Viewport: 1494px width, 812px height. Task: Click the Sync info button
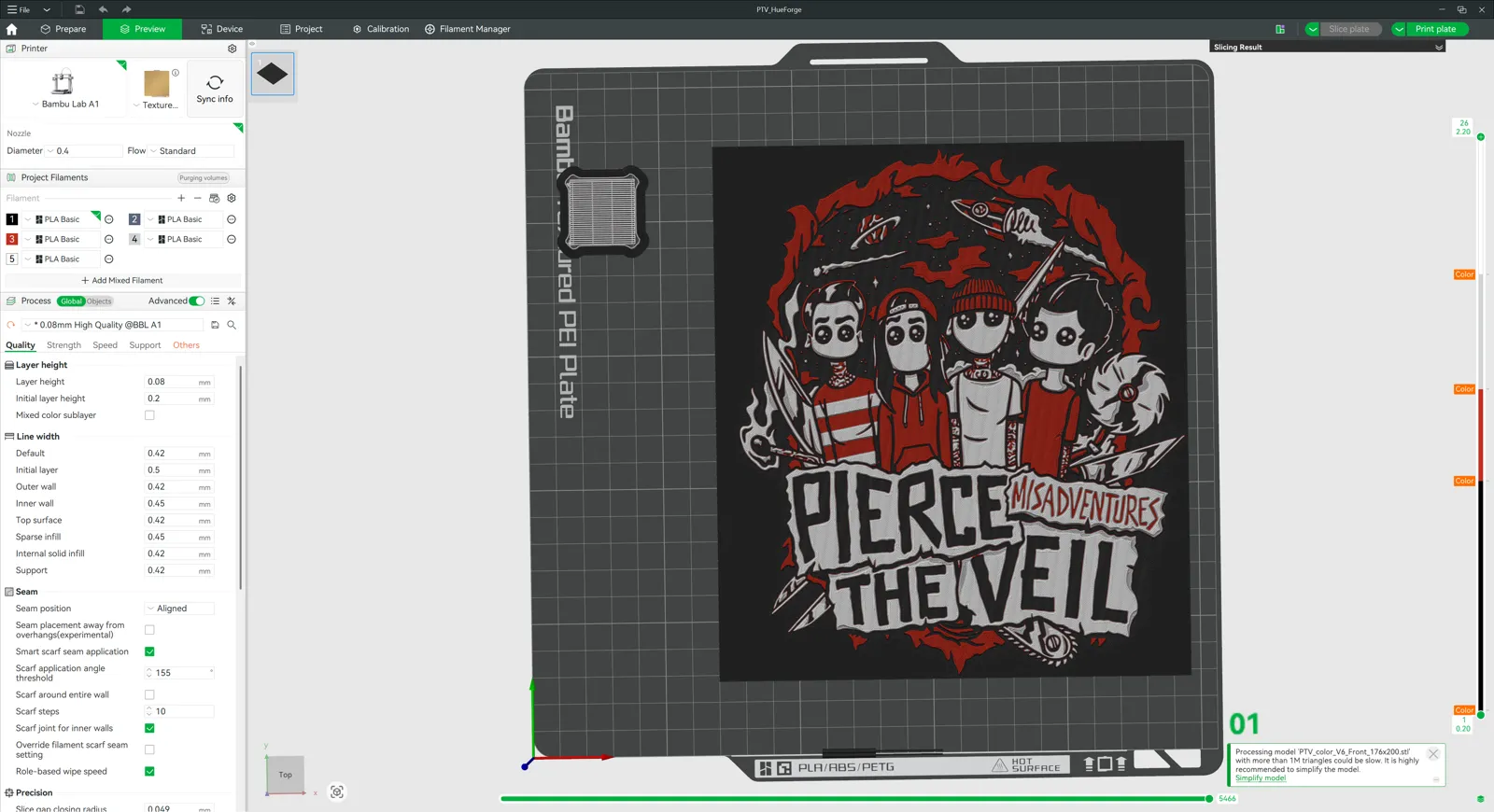215,89
